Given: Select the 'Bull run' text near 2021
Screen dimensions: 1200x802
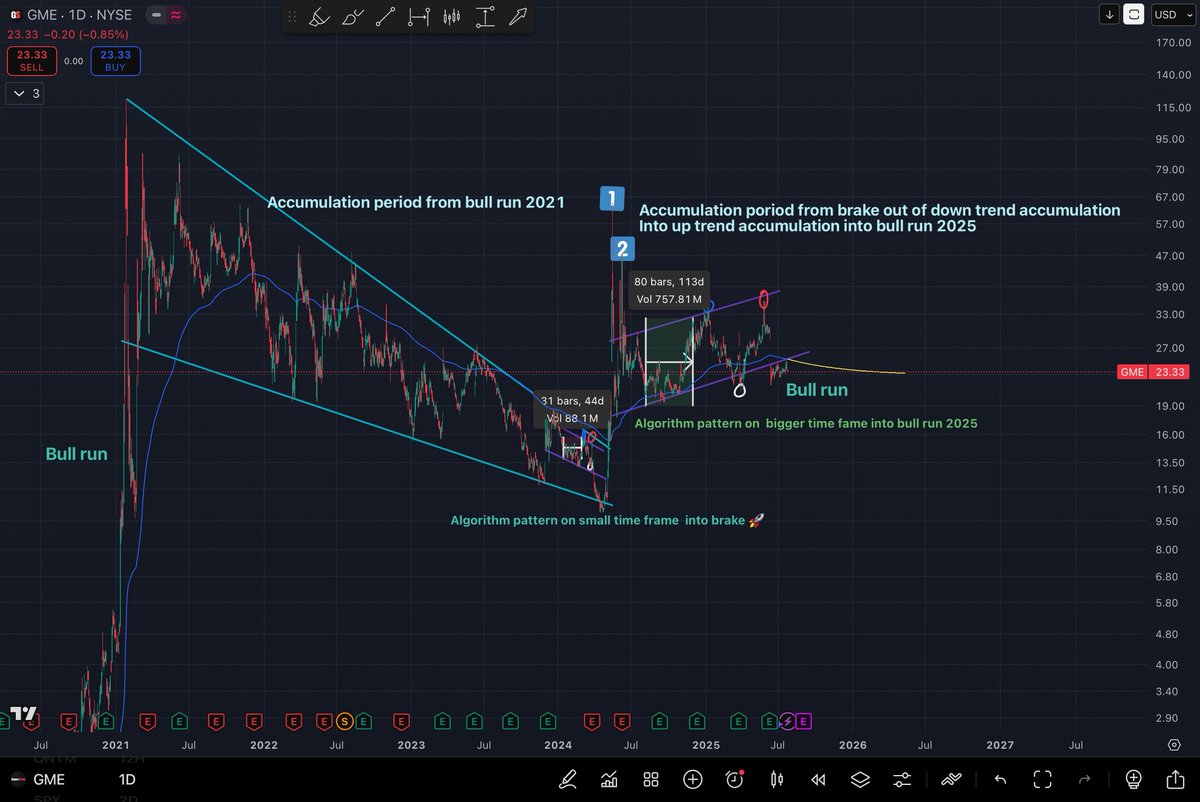Looking at the screenshot, I should point(76,454).
